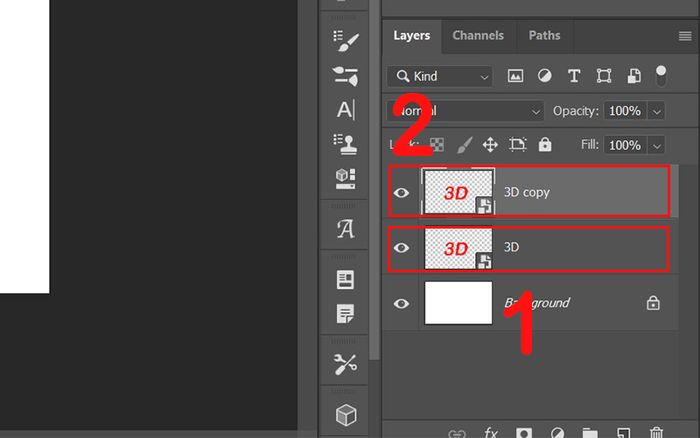This screenshot has height=438, width=700.
Task: Hide the 3D copy layer
Action: pyautogui.click(x=401, y=192)
